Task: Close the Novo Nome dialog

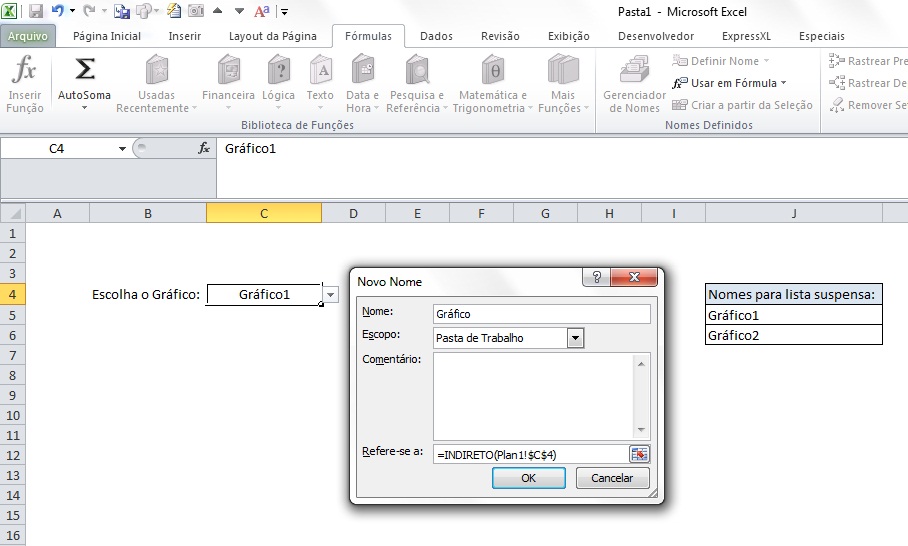Action: tap(634, 277)
